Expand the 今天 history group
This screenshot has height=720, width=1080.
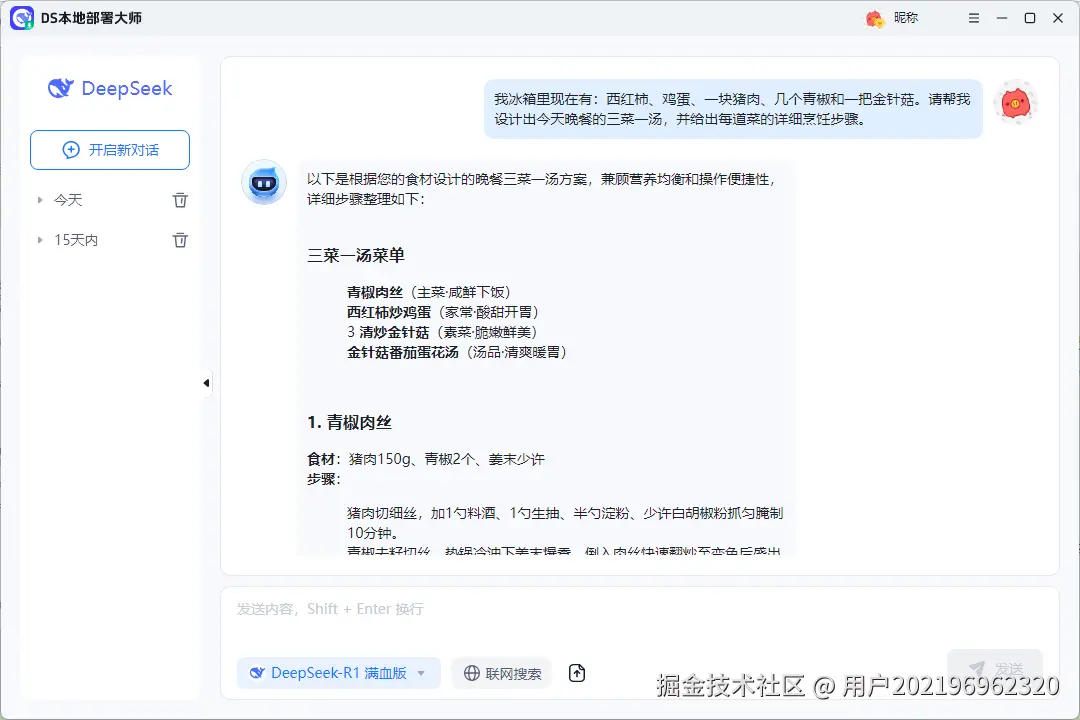click(41, 200)
